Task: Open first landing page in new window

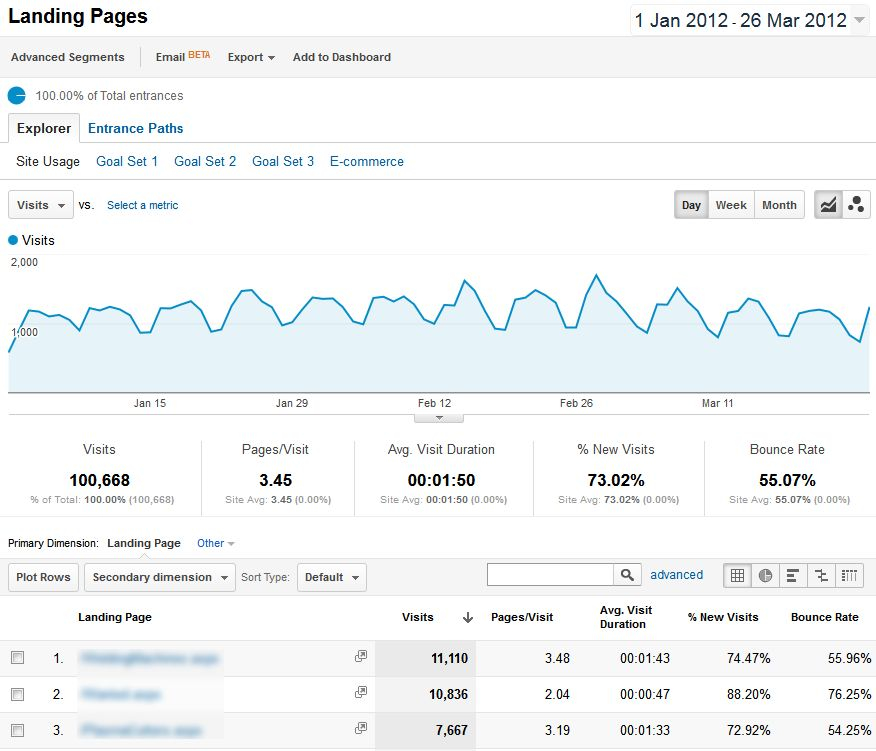Action: [x=361, y=657]
